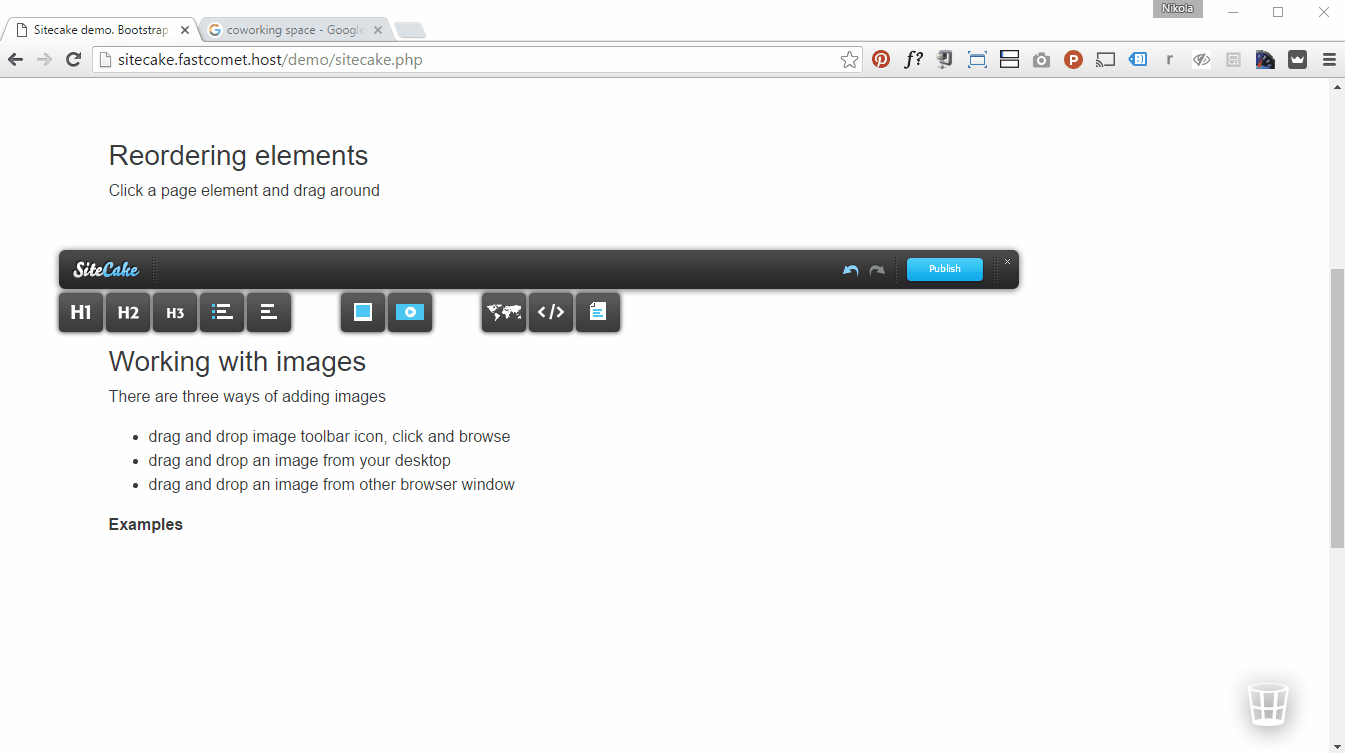This screenshot has height=753, width=1345.
Task: Open the camera screenshot extension
Action: click(1042, 60)
